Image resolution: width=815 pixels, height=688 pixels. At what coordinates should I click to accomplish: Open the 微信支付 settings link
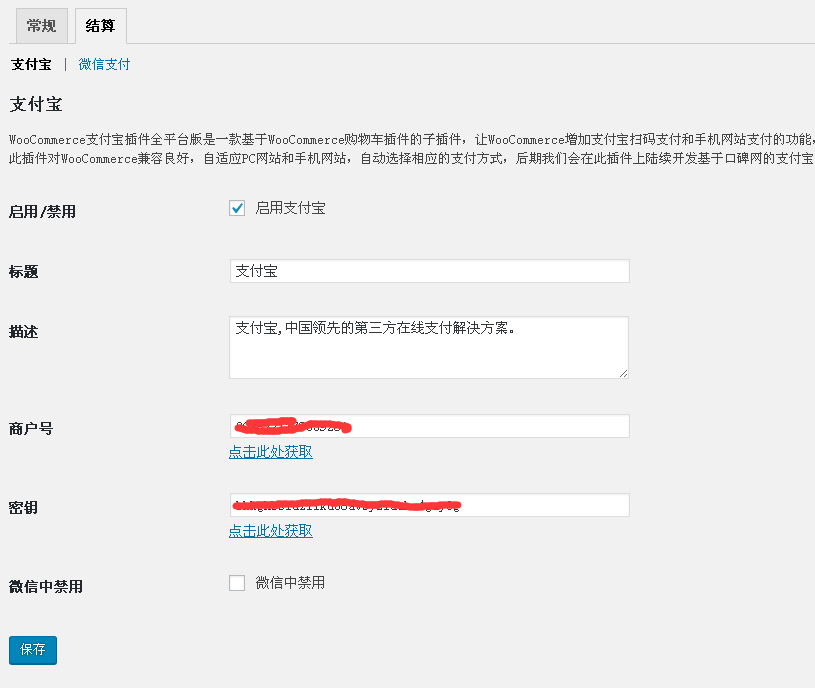[104, 64]
